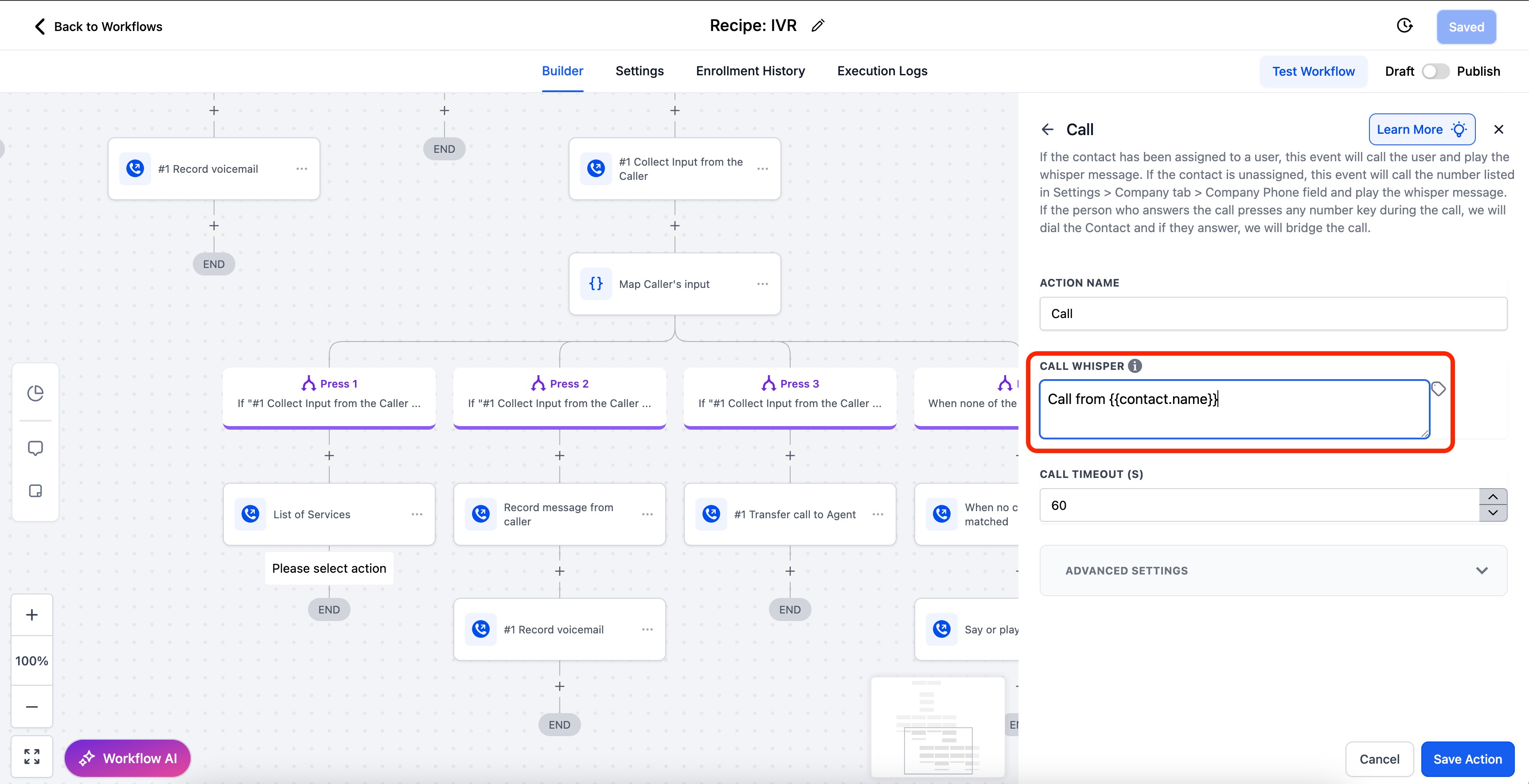The width and height of the screenshot is (1529, 784).
Task: Zoom in the canvas with plus button
Action: tap(32, 615)
